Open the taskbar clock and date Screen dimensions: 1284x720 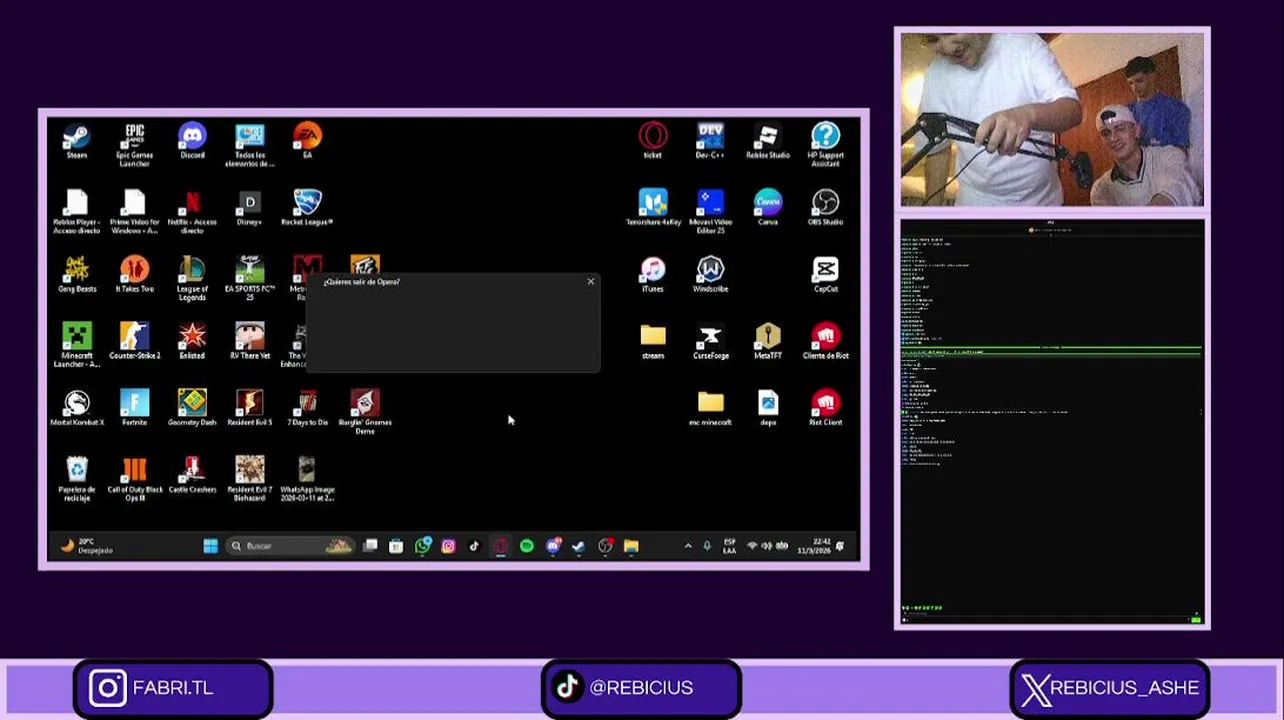pos(814,546)
